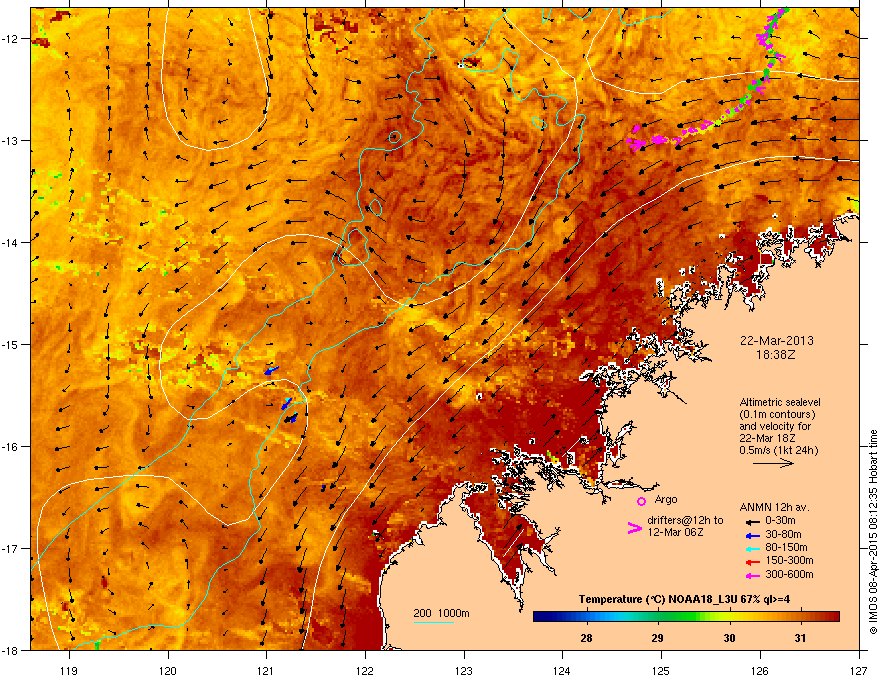The width and height of the screenshot is (880, 680).
Task: Click the magenta 300-600m arrow legend symbol
Action: [751, 576]
